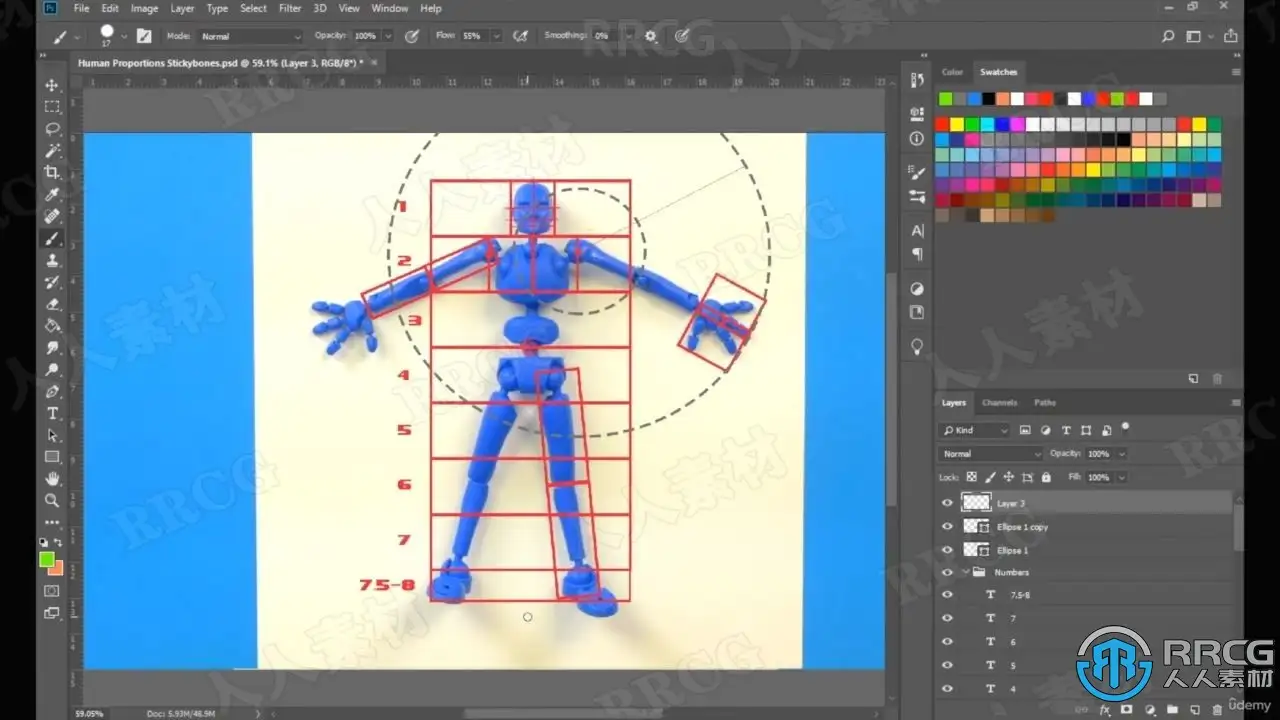The height and width of the screenshot is (720, 1280).
Task: Open the Image menu
Action: point(144,8)
